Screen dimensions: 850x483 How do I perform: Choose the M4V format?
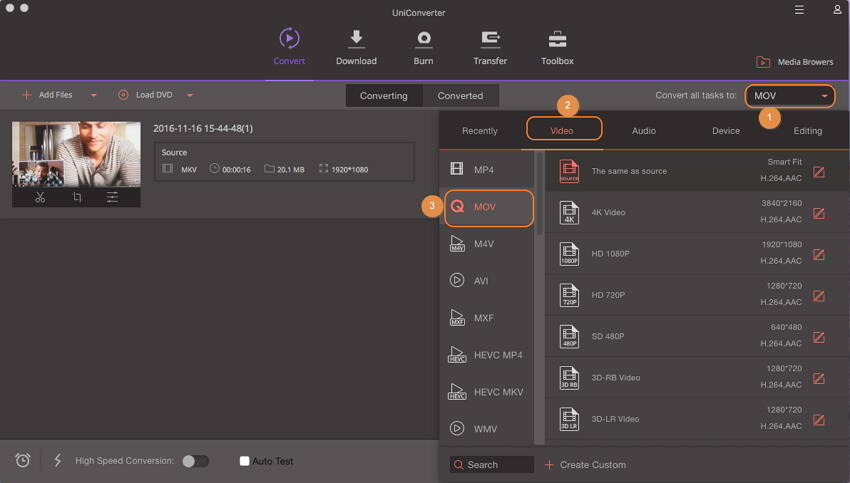(x=488, y=244)
